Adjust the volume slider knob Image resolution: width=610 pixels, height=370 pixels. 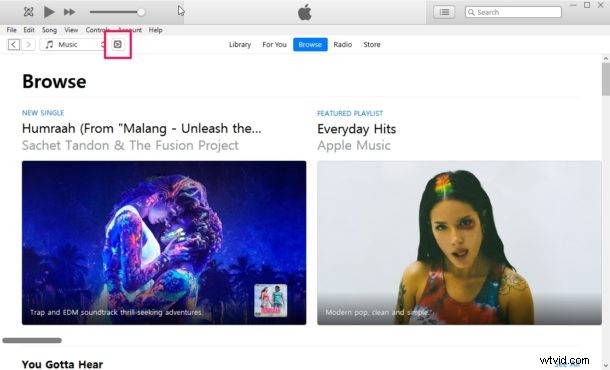pos(141,12)
